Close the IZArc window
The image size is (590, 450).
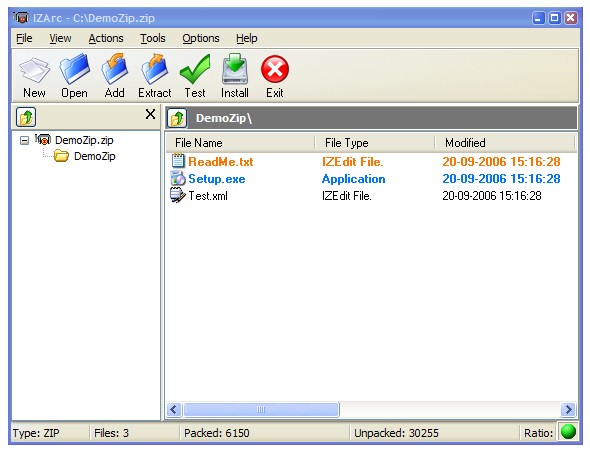(571, 18)
